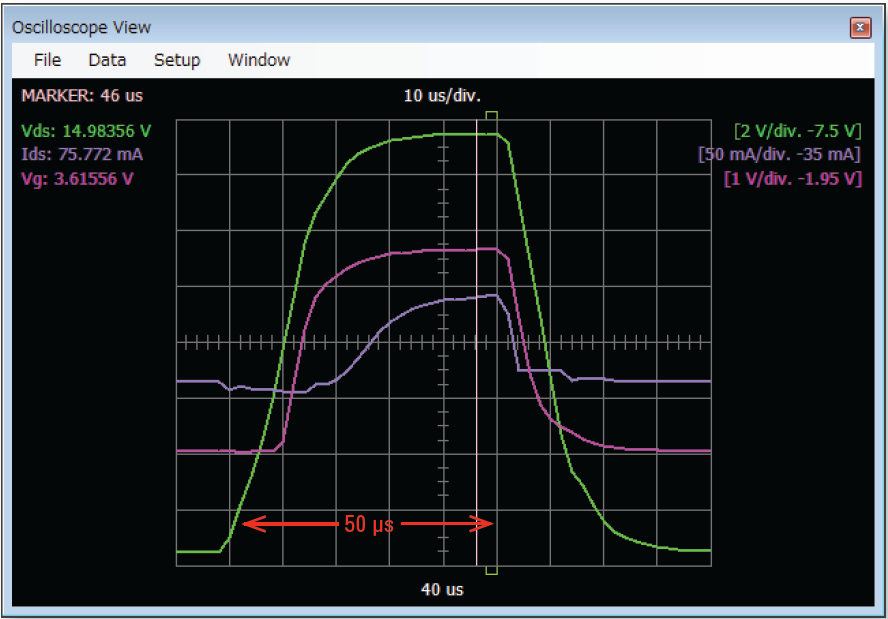
Task: Click the 2 V/div. Vds scale setting
Action: tap(797, 130)
